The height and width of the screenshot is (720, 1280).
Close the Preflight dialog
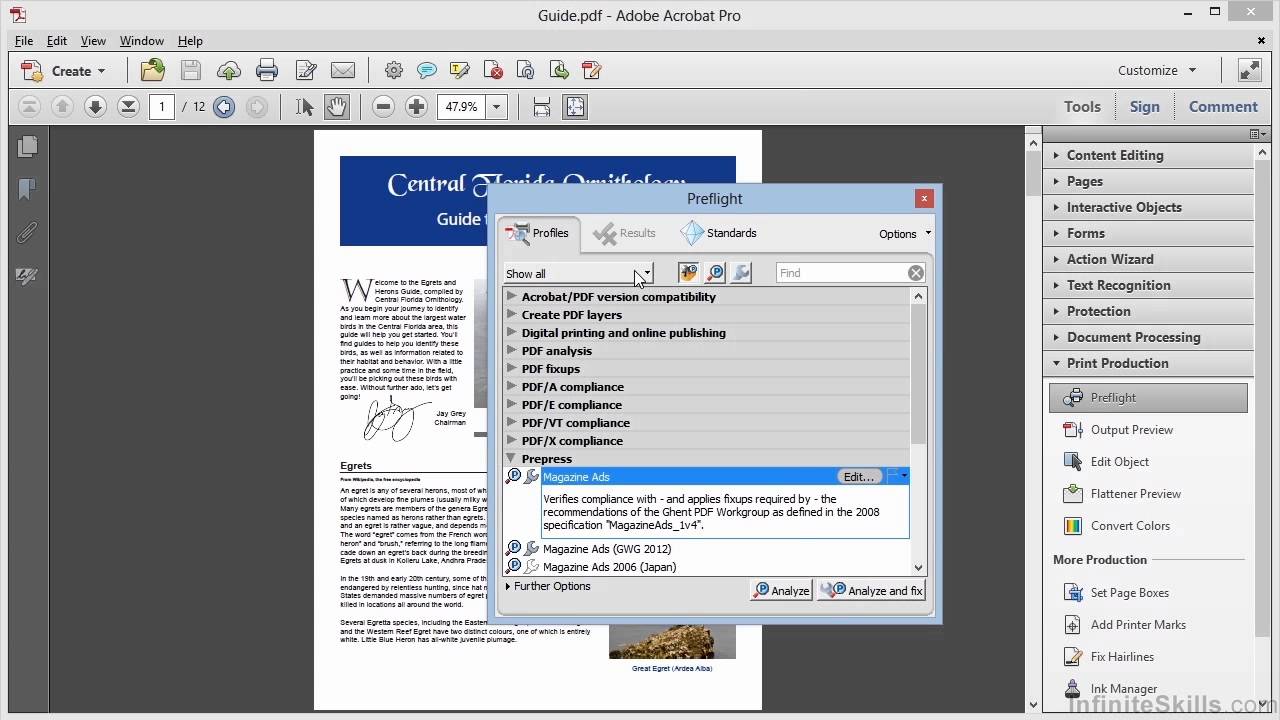pos(924,199)
